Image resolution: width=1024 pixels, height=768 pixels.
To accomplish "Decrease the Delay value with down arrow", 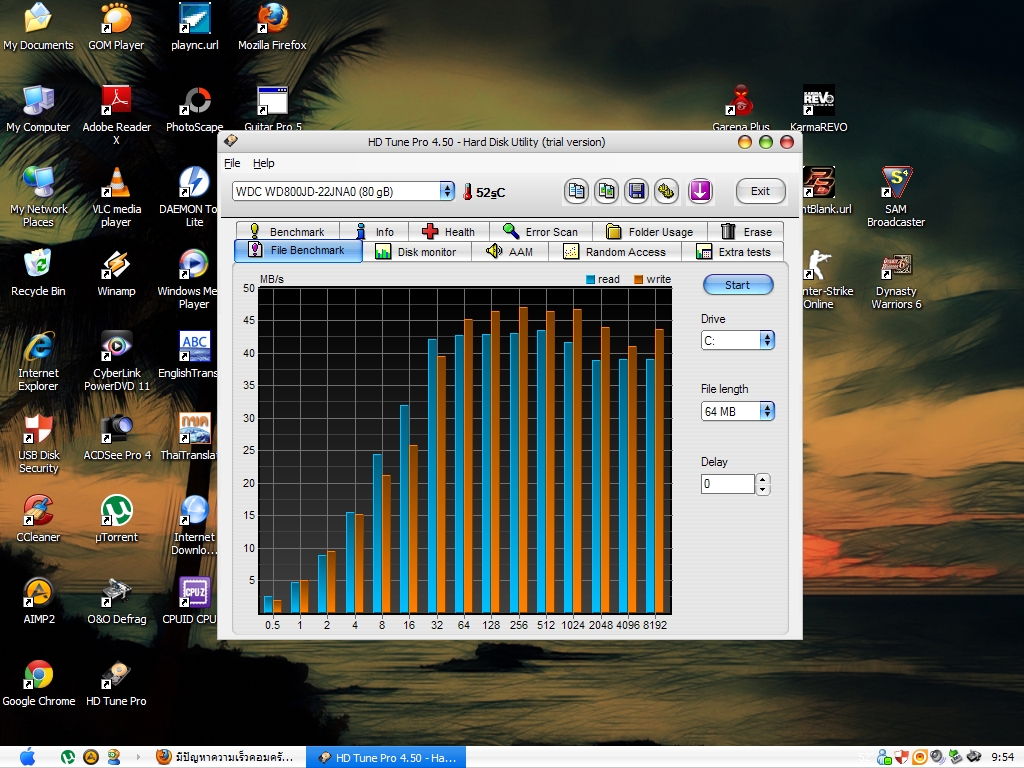I will point(764,490).
